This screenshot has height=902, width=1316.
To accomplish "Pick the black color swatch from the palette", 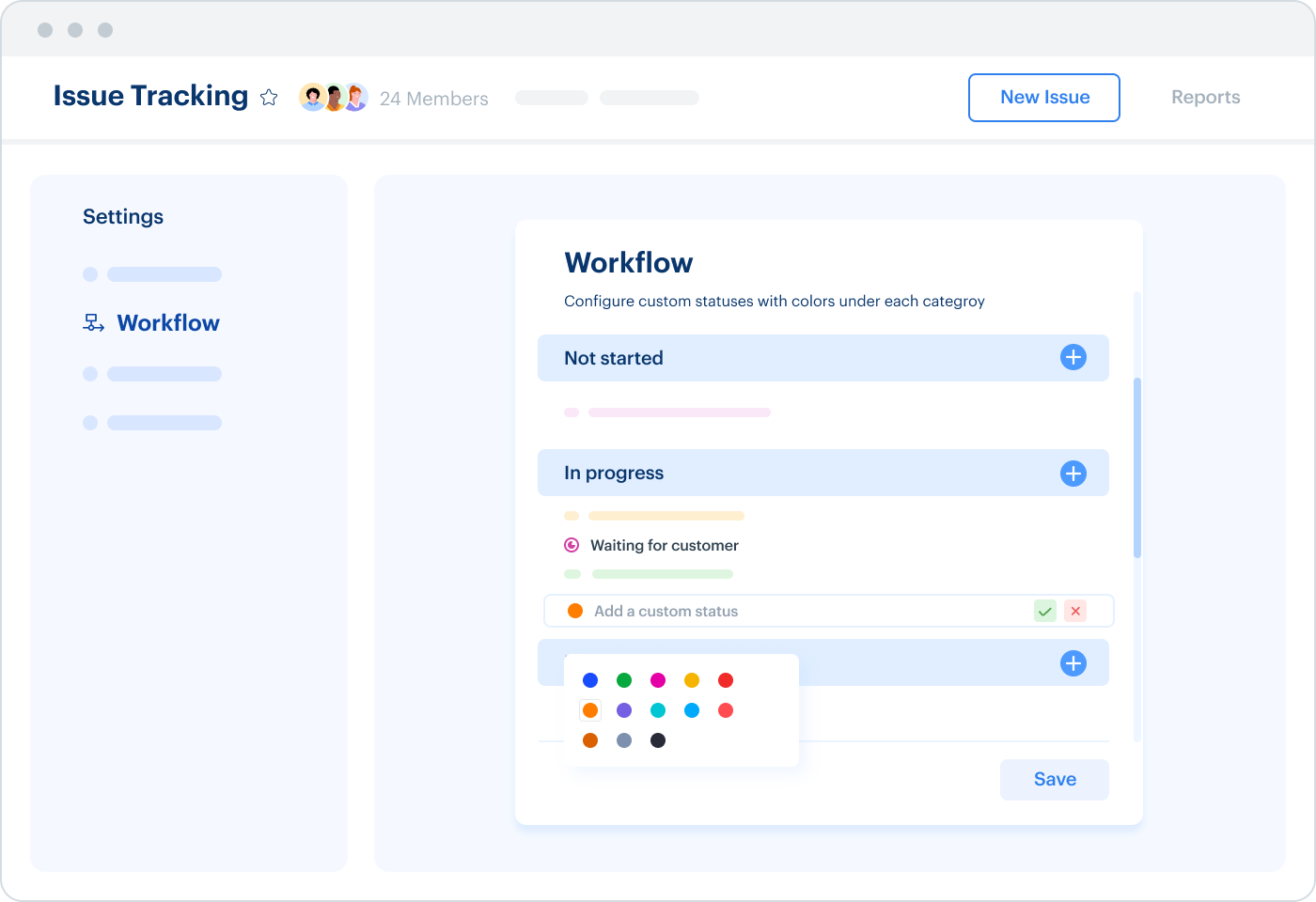I will pos(658,740).
